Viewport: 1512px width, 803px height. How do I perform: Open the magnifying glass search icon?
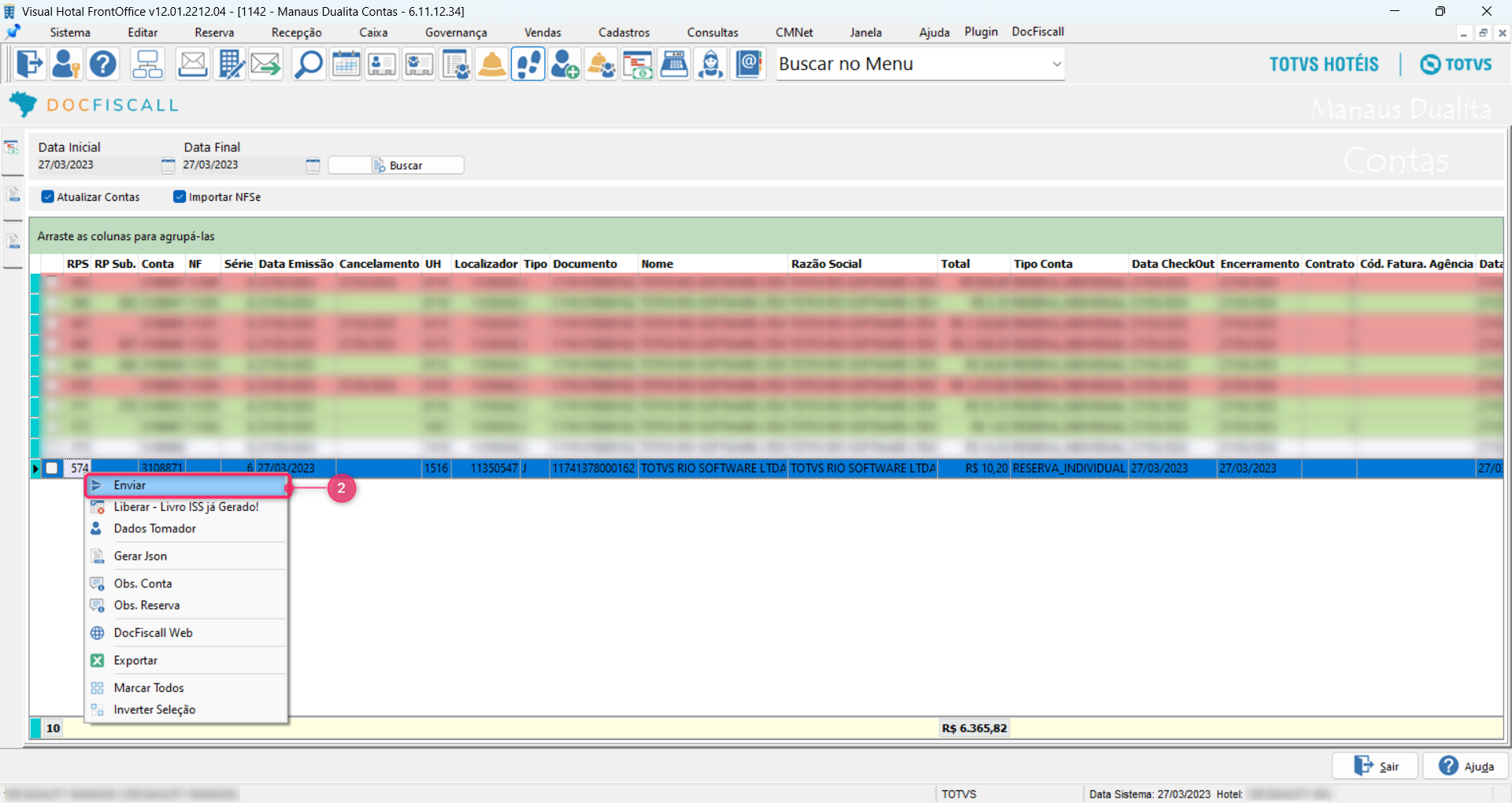pyautogui.click(x=308, y=64)
